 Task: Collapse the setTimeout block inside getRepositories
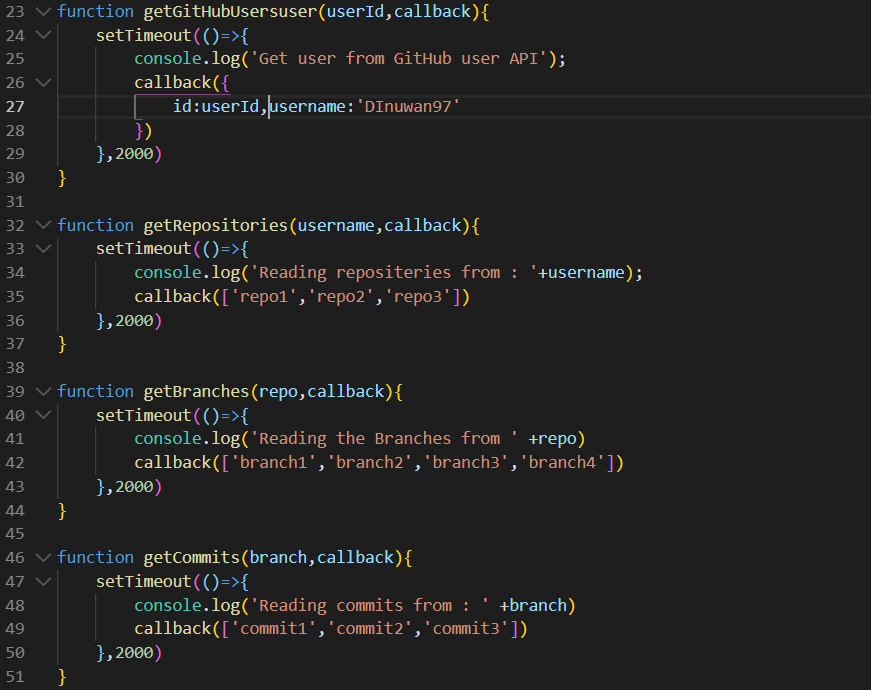pos(42,248)
